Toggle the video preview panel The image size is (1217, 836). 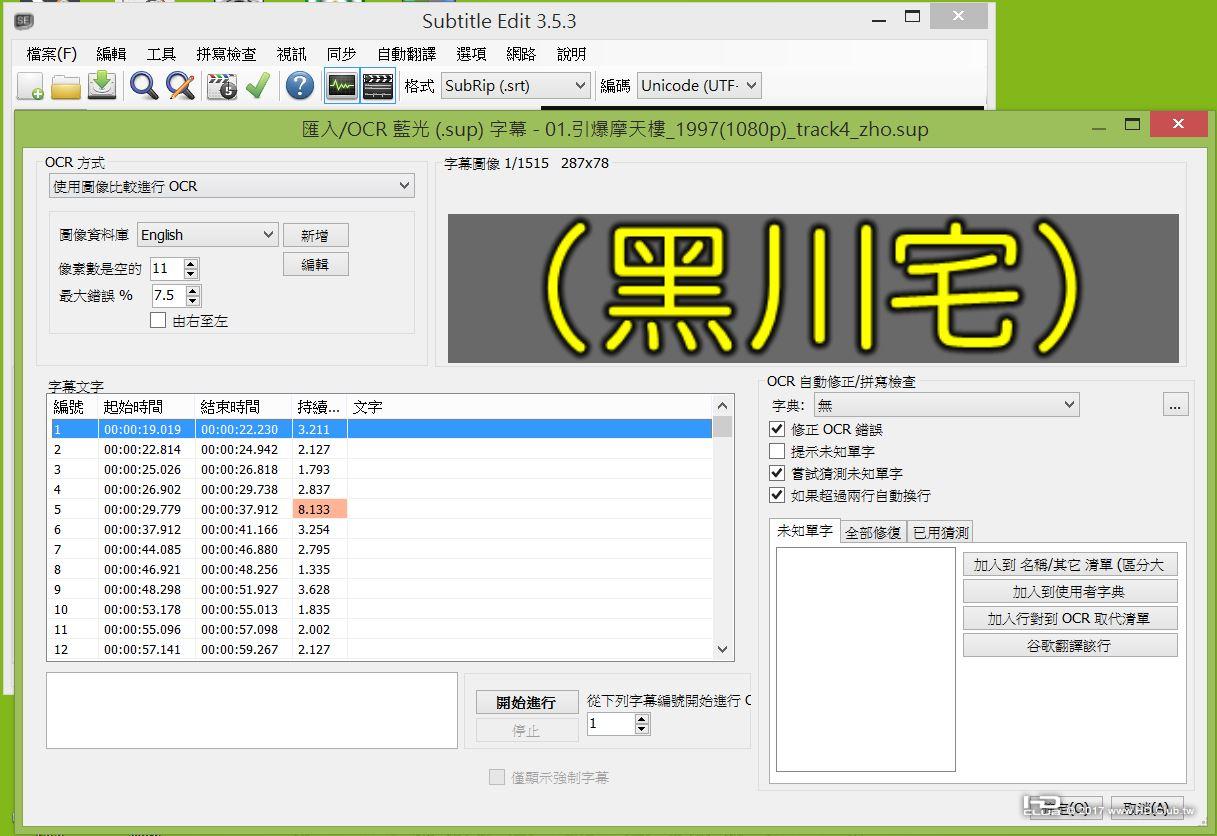(378, 86)
